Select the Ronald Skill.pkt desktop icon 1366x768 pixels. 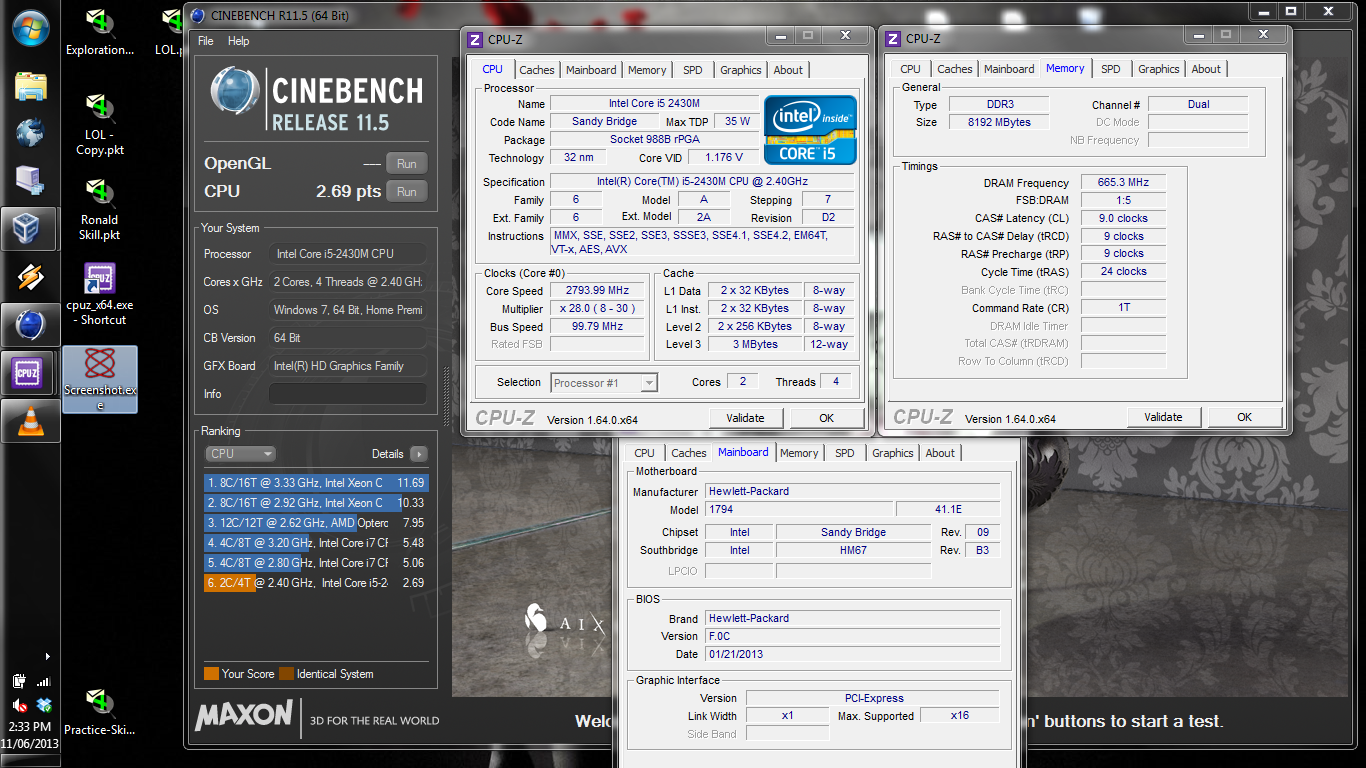click(99, 210)
